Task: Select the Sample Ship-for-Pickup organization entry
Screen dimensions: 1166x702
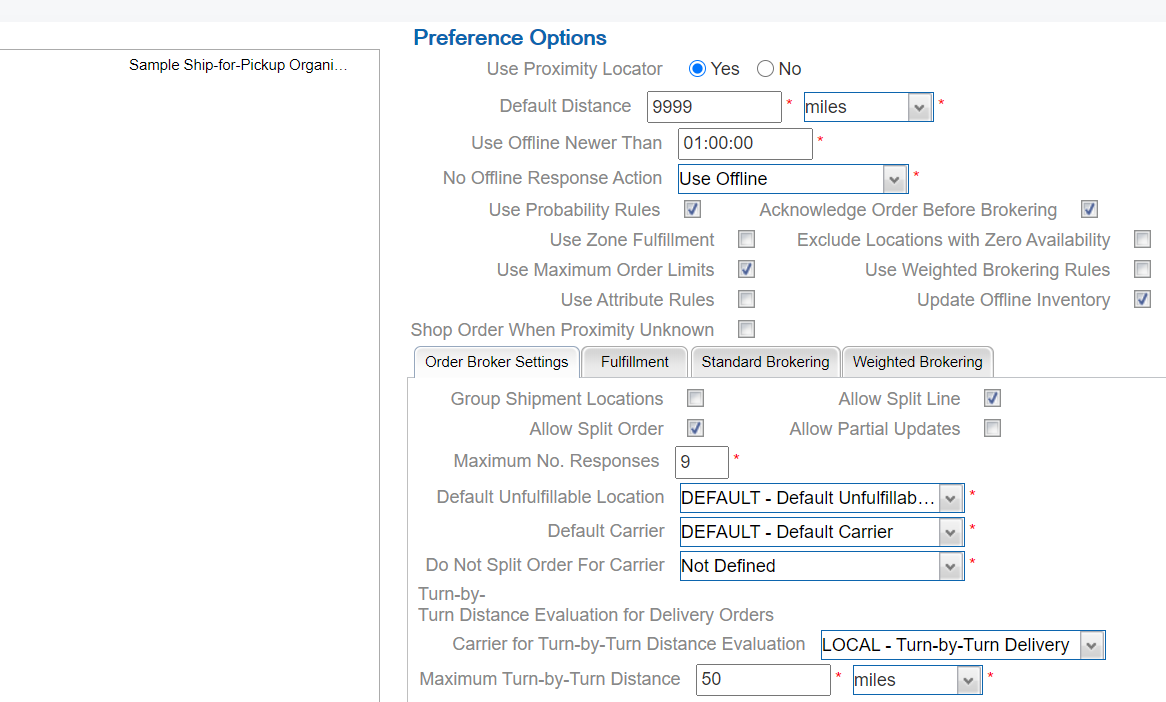Action: tap(238, 64)
